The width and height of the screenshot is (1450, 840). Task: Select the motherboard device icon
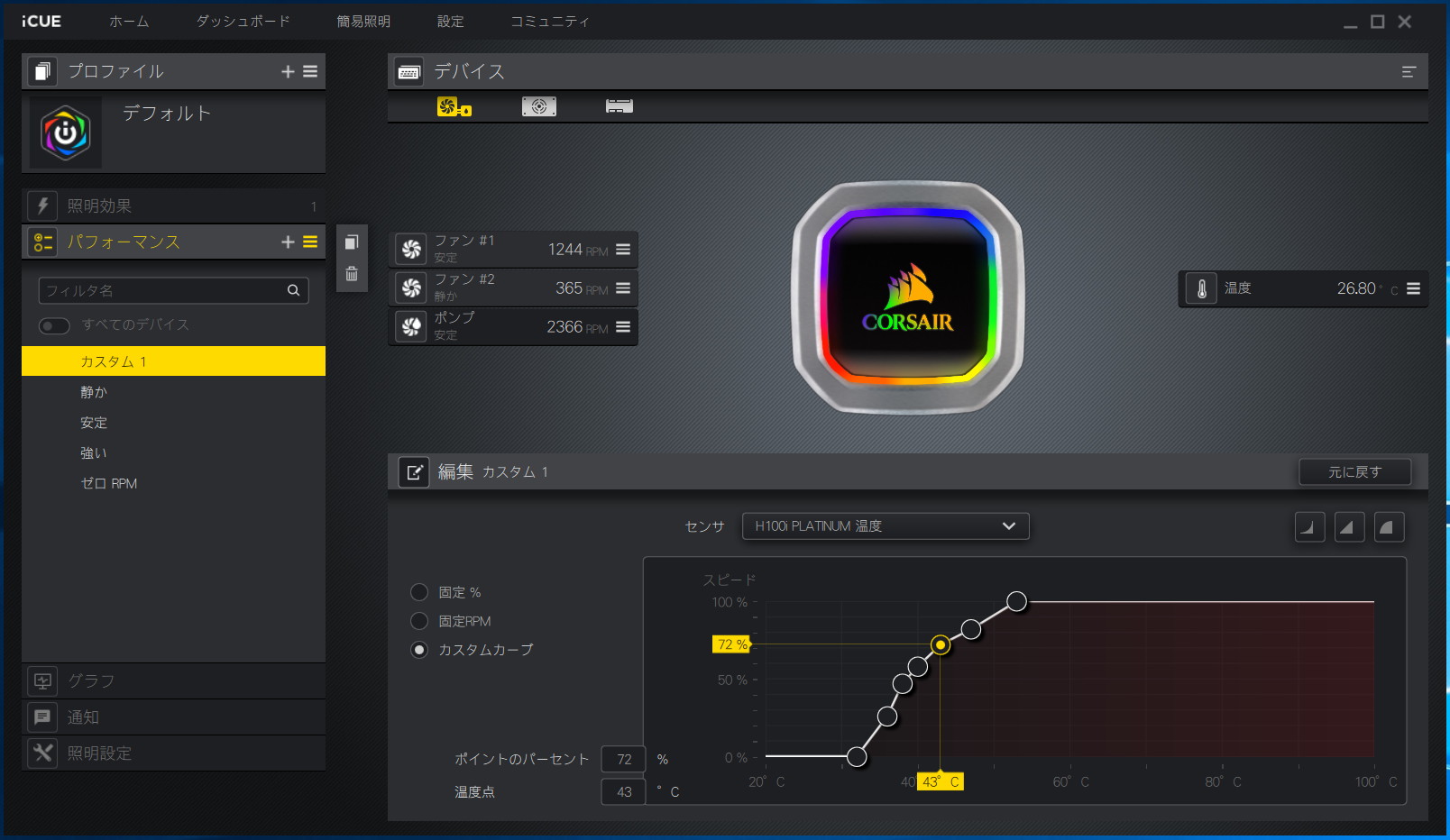pos(539,107)
